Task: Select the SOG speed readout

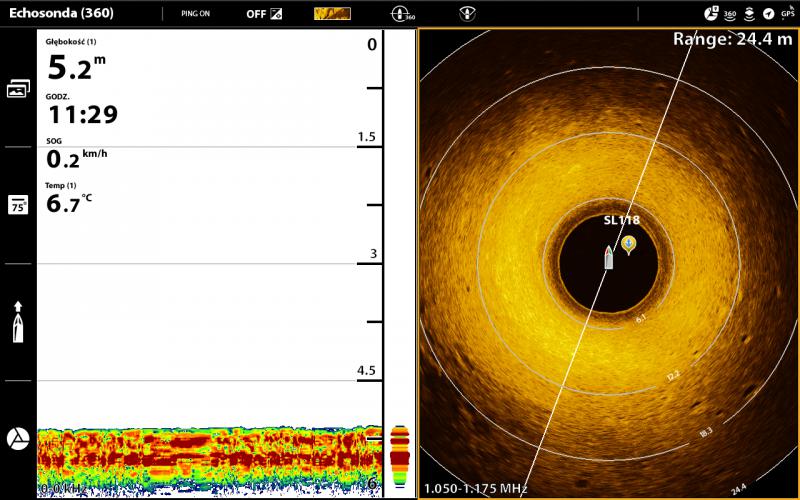Action: pyautogui.click(x=75, y=156)
